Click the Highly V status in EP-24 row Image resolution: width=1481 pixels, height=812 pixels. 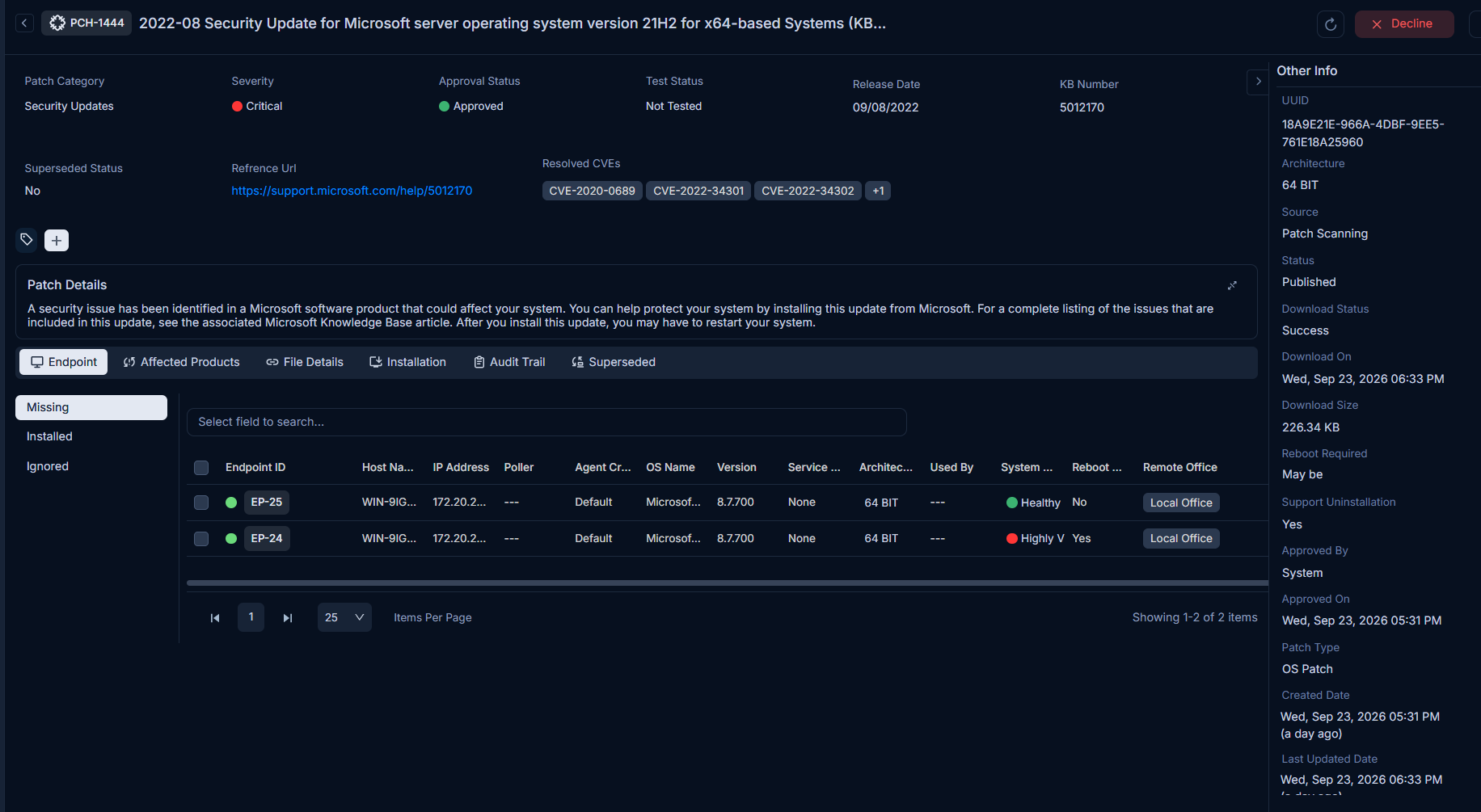point(1036,538)
